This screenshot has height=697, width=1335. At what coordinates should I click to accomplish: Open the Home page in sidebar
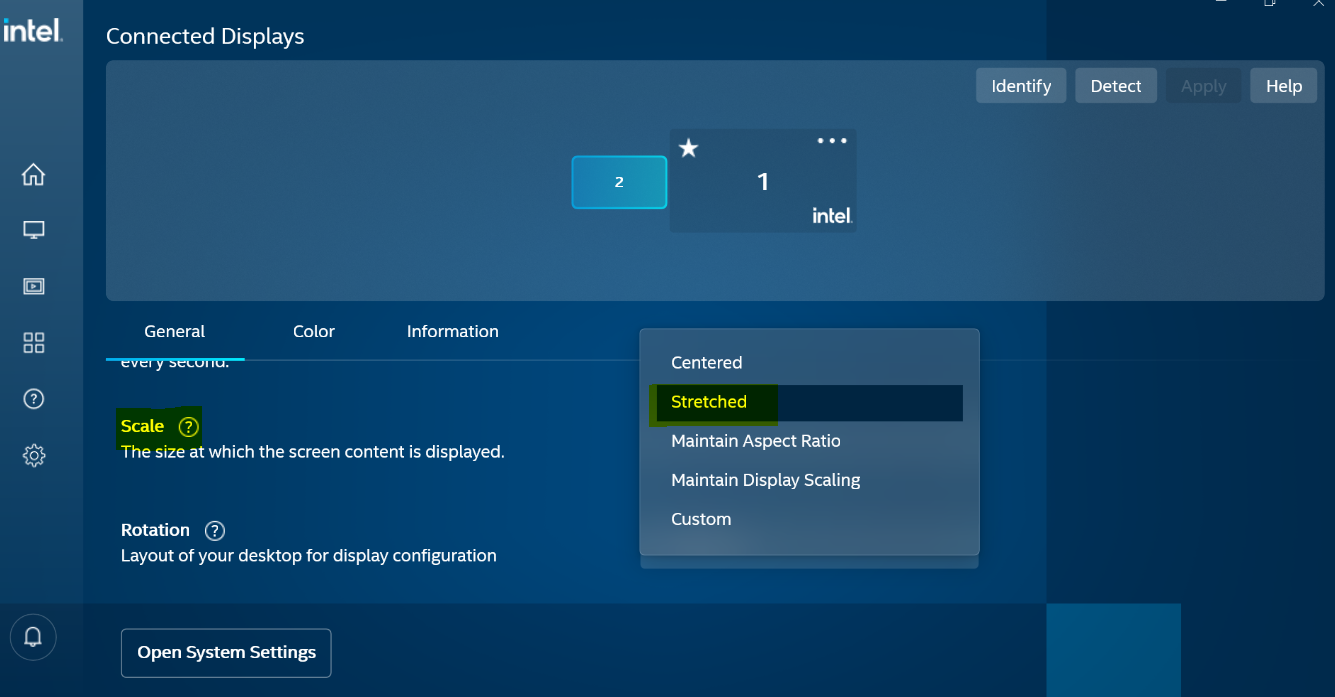point(33,175)
